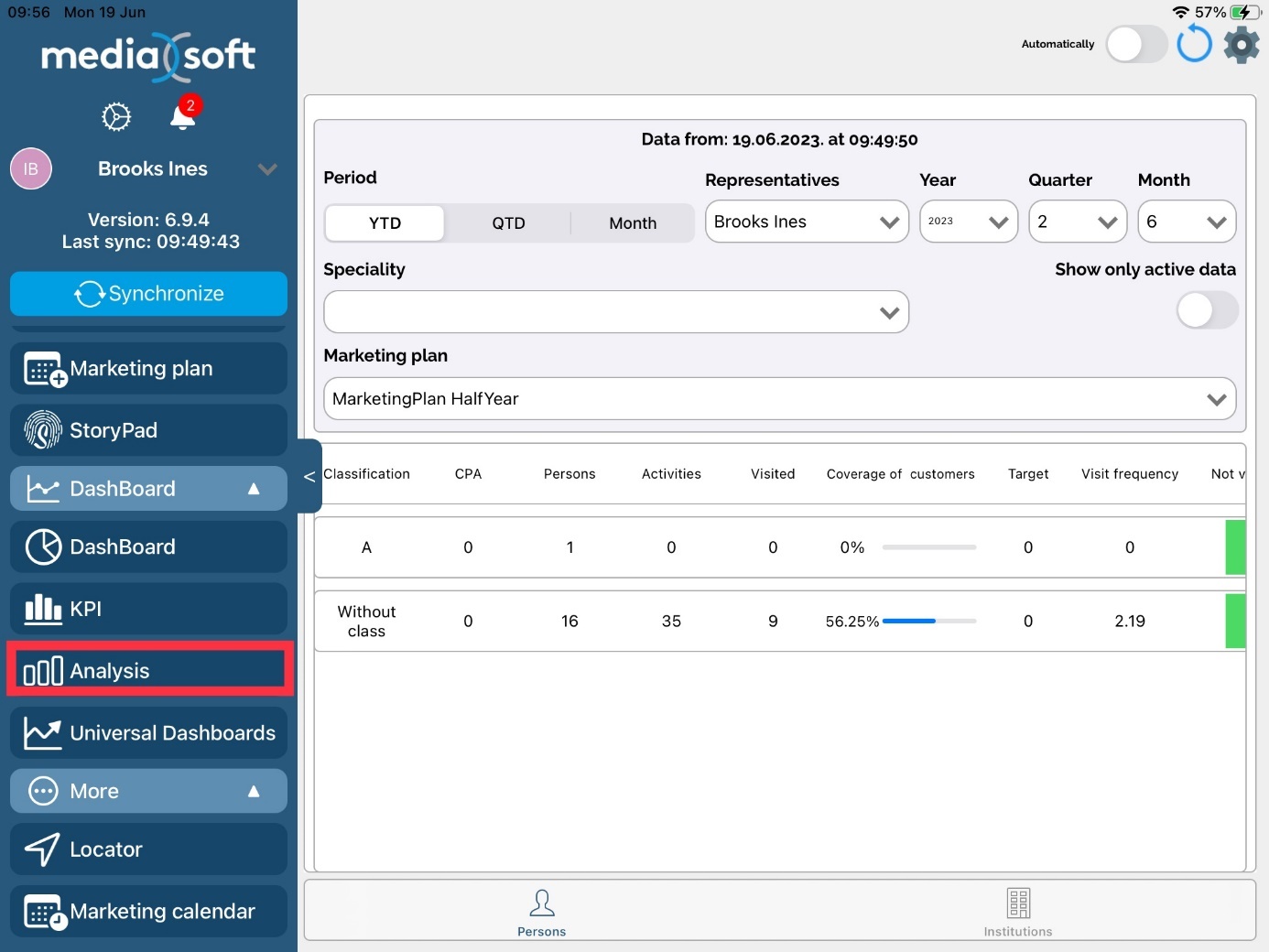
Task: Open the Locator navigation item
Action: click(148, 849)
